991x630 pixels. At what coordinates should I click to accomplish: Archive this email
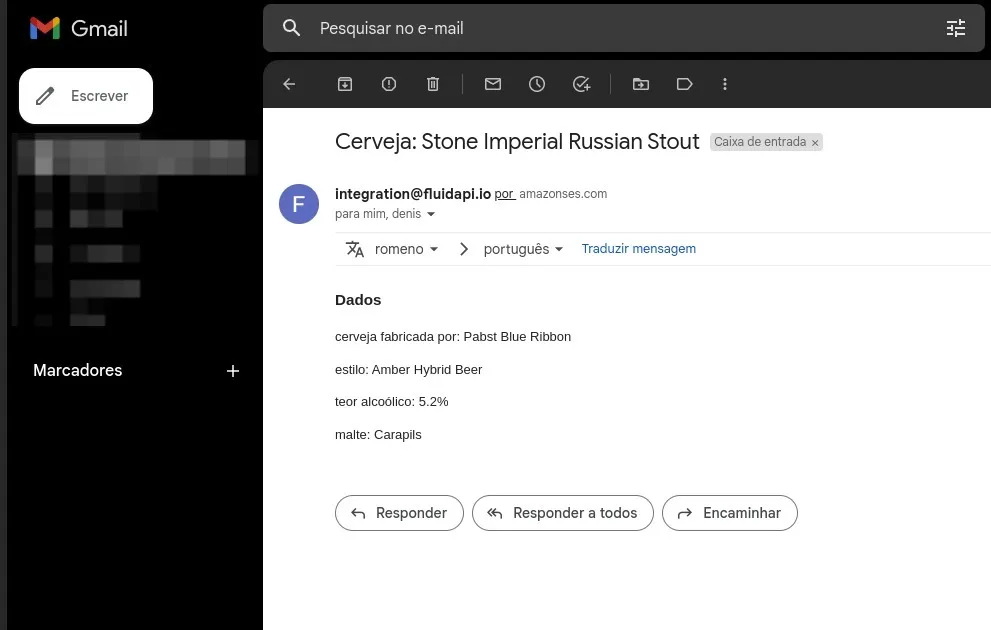[345, 84]
